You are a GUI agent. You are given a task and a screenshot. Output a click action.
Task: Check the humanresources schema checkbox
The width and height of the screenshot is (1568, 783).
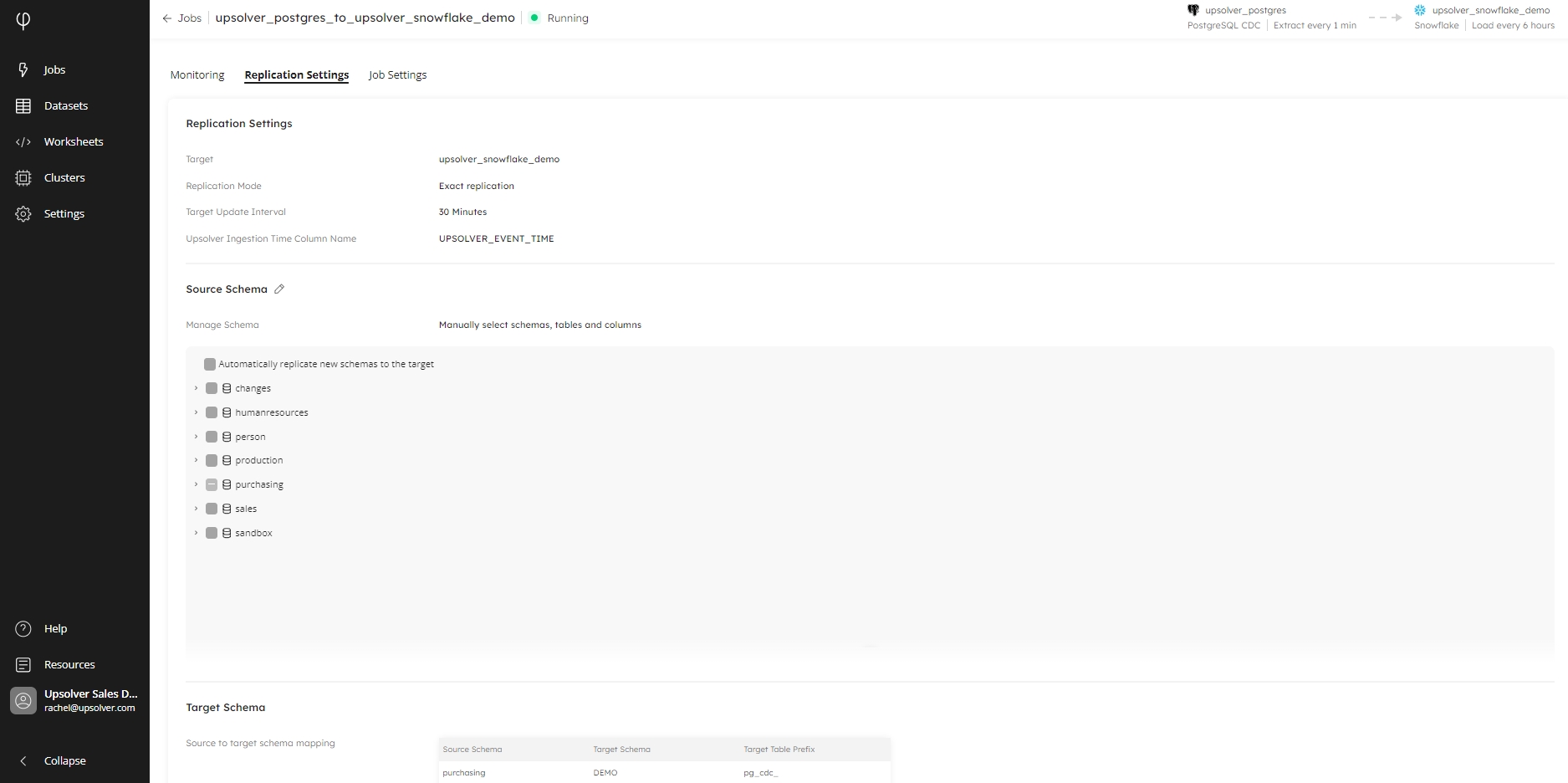coord(212,412)
